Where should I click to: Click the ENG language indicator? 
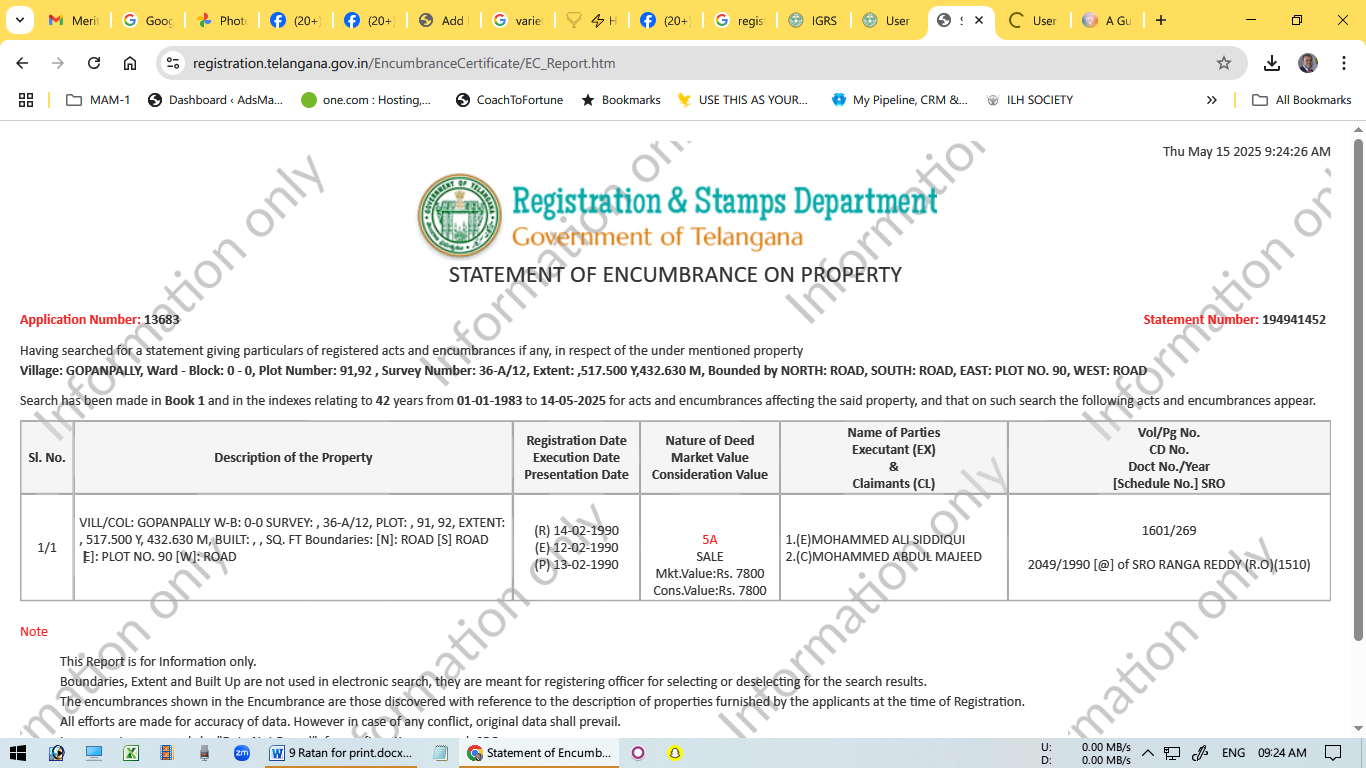1234,753
